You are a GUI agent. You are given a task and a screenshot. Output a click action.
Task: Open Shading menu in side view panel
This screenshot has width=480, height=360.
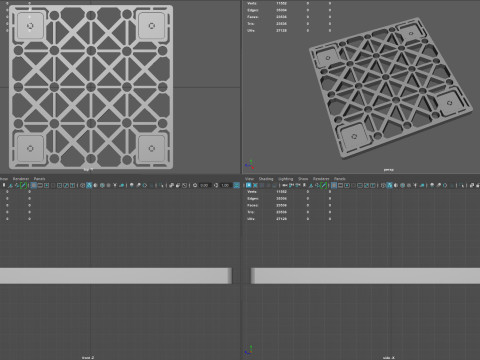[x=266, y=179]
